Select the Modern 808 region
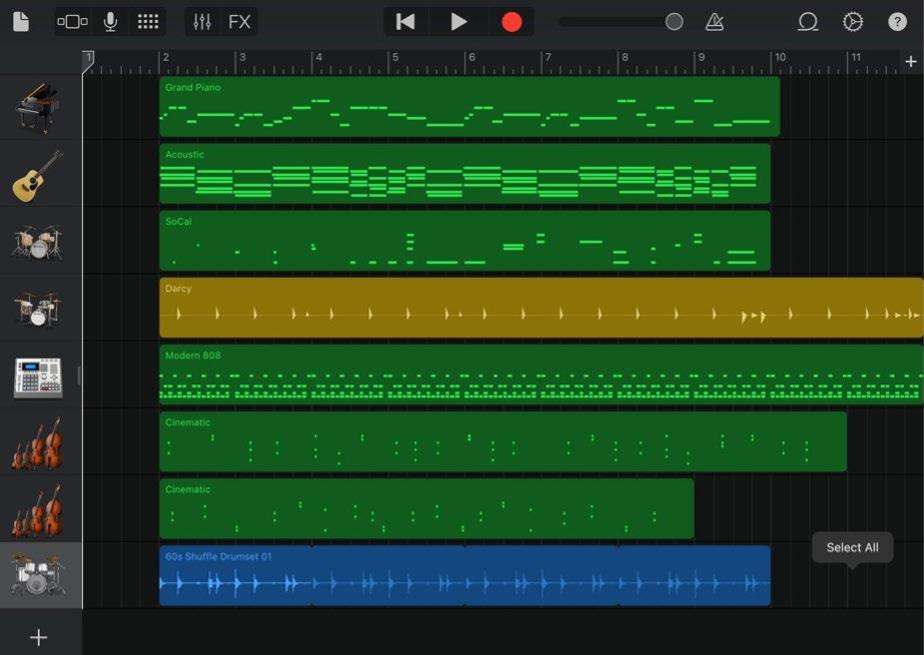 (542, 375)
